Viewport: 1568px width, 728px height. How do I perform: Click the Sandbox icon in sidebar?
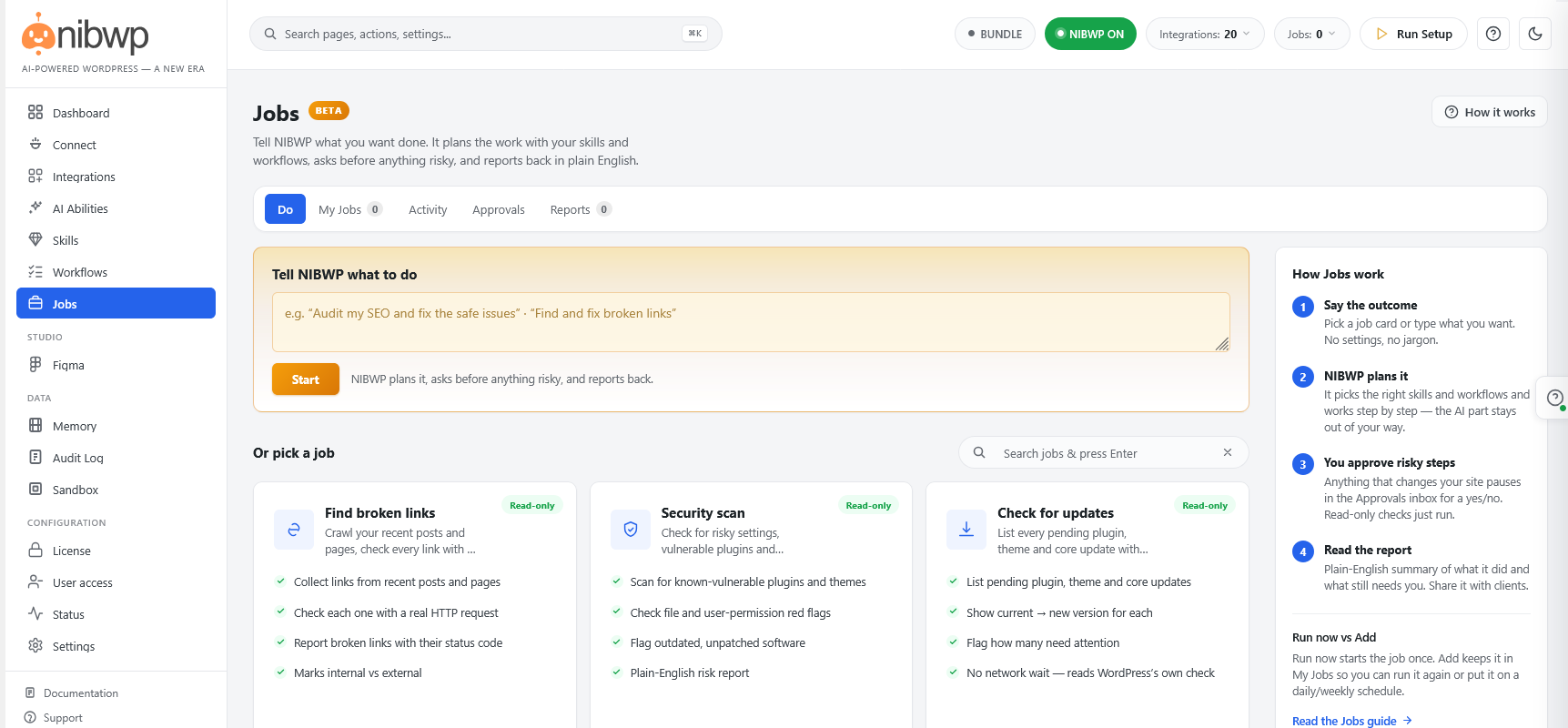(35, 489)
